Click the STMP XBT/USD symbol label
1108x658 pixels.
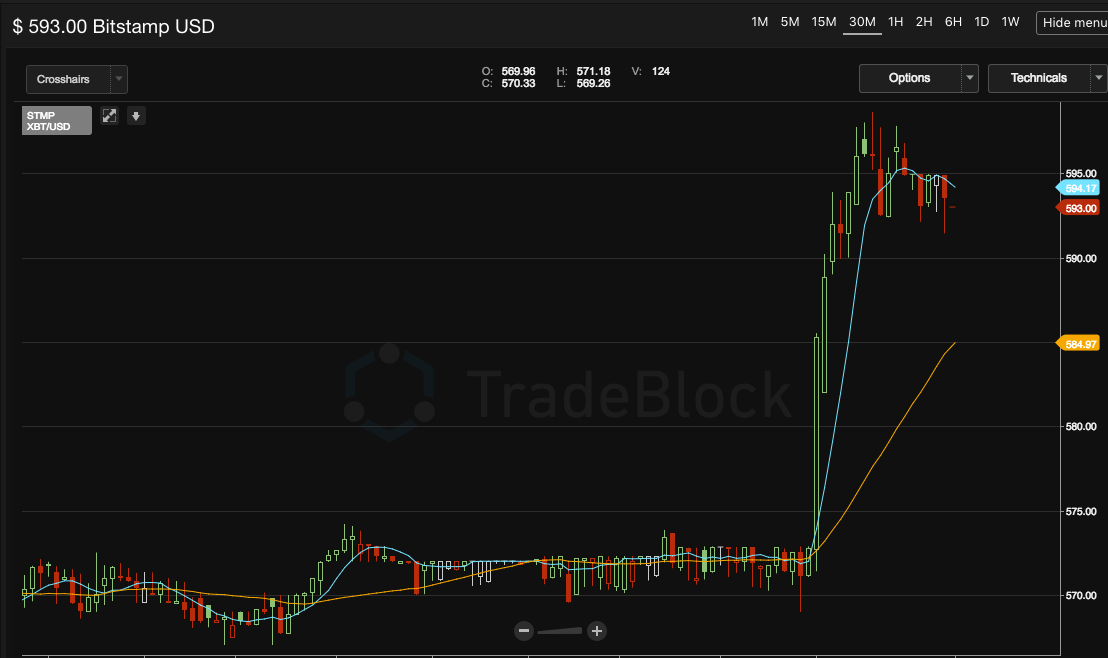coord(57,120)
